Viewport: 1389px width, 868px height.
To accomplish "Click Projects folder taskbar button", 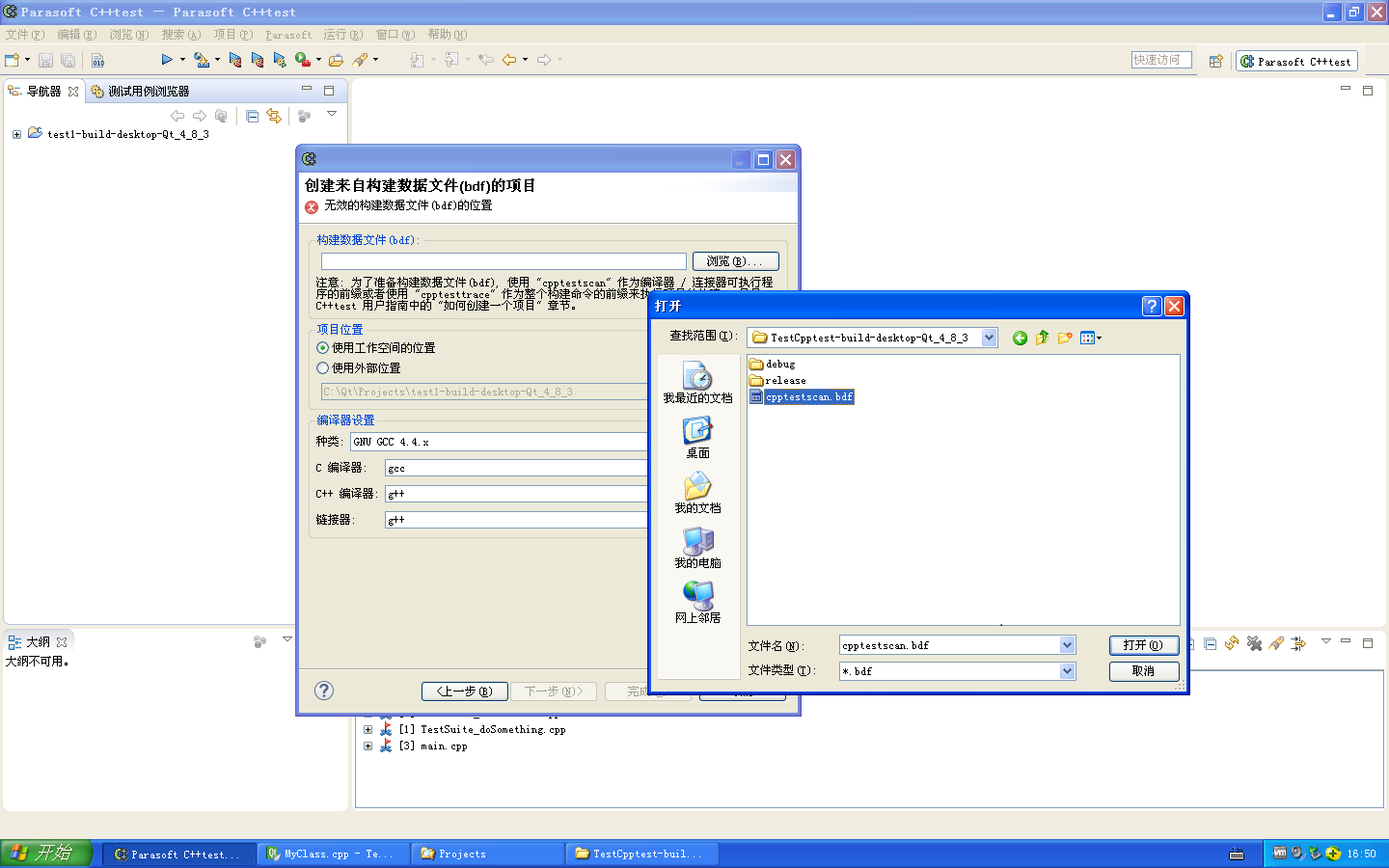I will coord(487,854).
